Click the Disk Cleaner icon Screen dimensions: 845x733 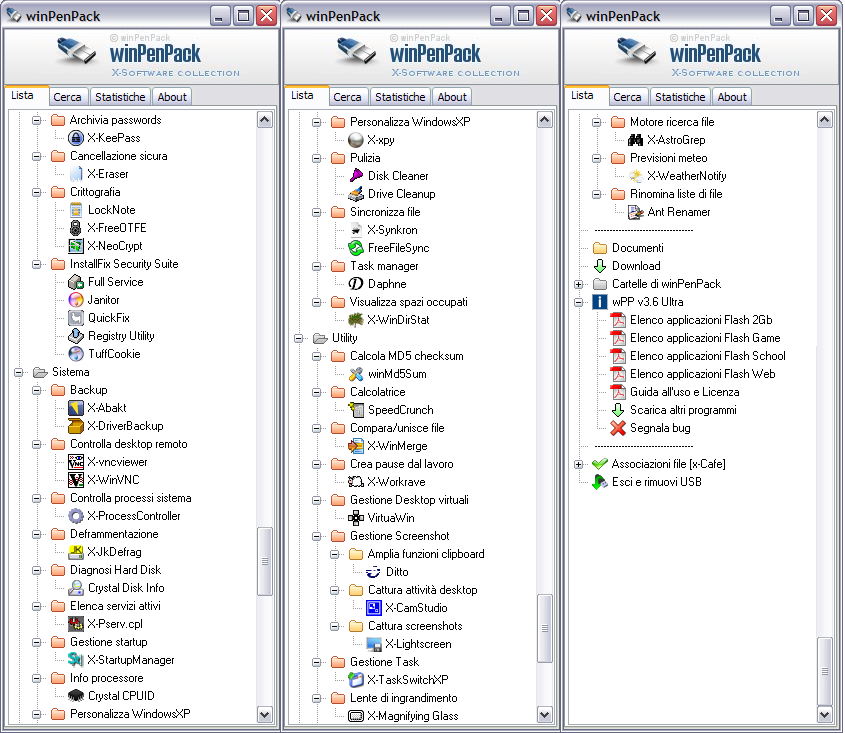pos(356,176)
